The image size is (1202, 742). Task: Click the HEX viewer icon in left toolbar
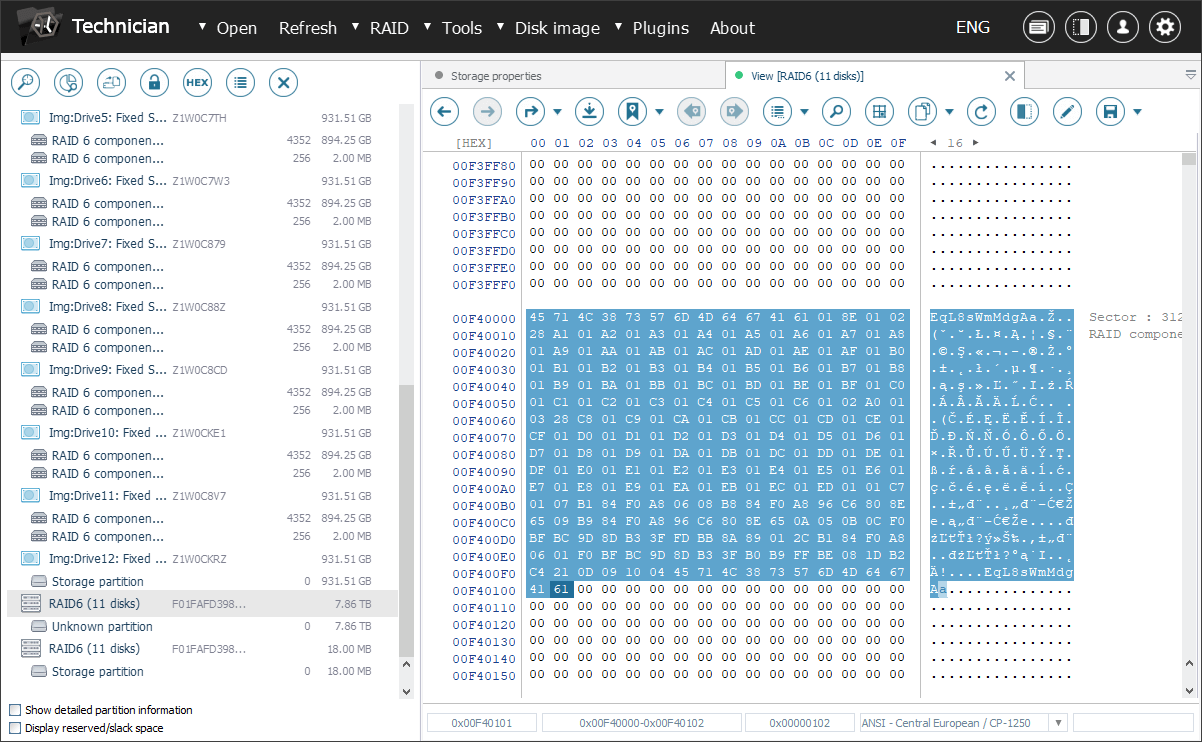click(x=197, y=82)
